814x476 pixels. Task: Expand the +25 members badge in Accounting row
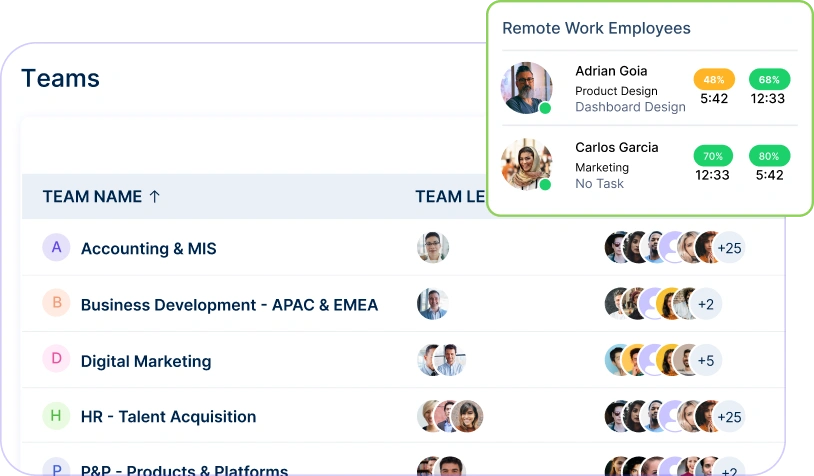pos(730,248)
